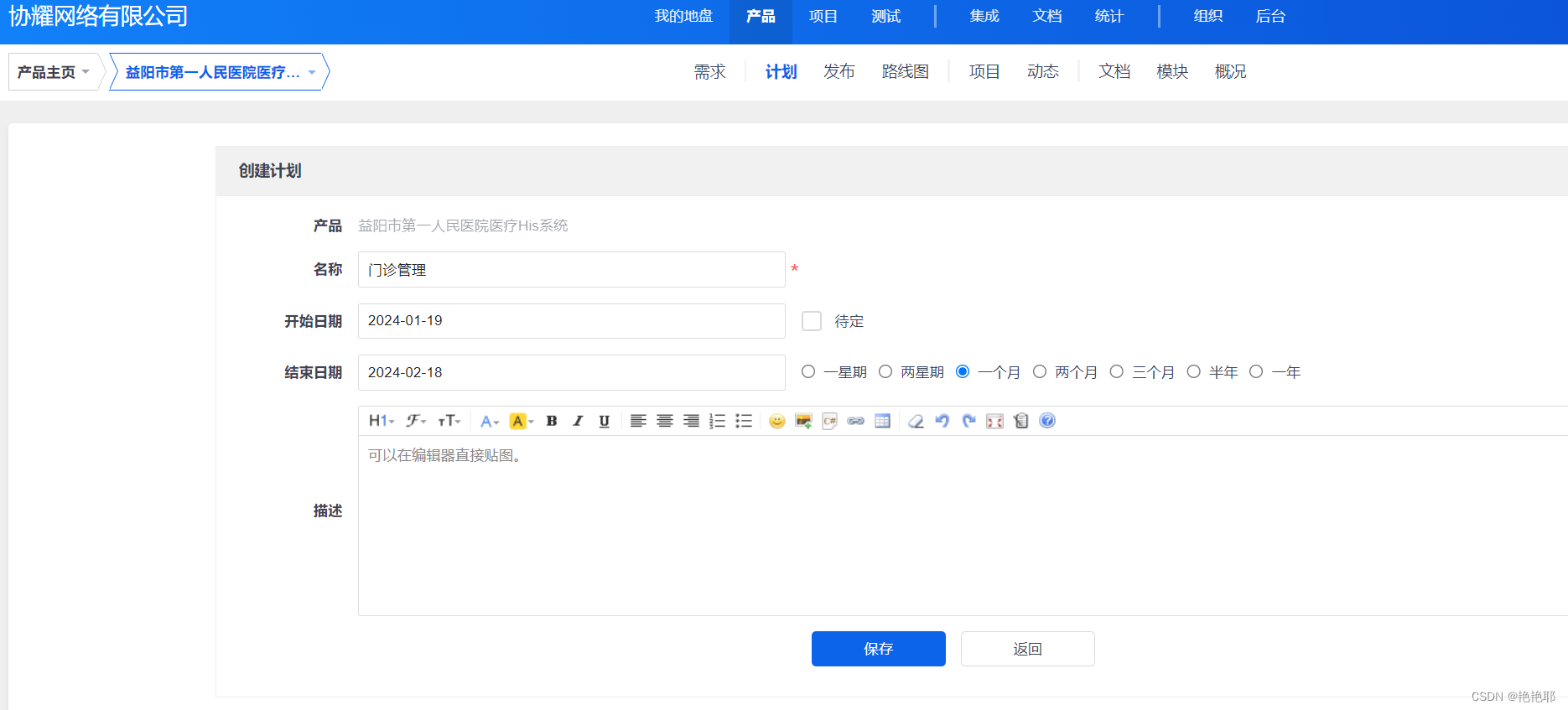Image resolution: width=1568 pixels, height=710 pixels.
Task: Undo the last editor action
Action: point(942,421)
